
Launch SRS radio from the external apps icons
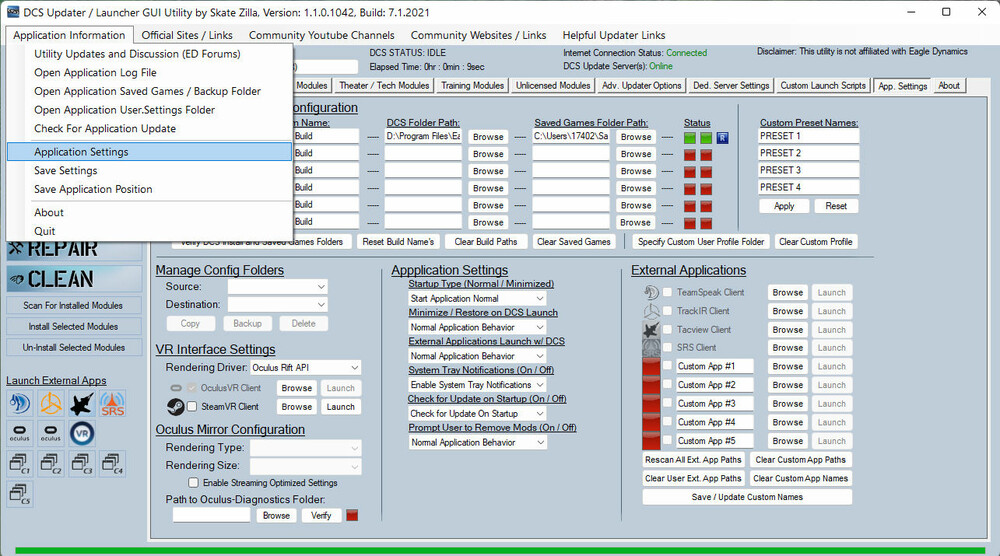tap(112, 404)
